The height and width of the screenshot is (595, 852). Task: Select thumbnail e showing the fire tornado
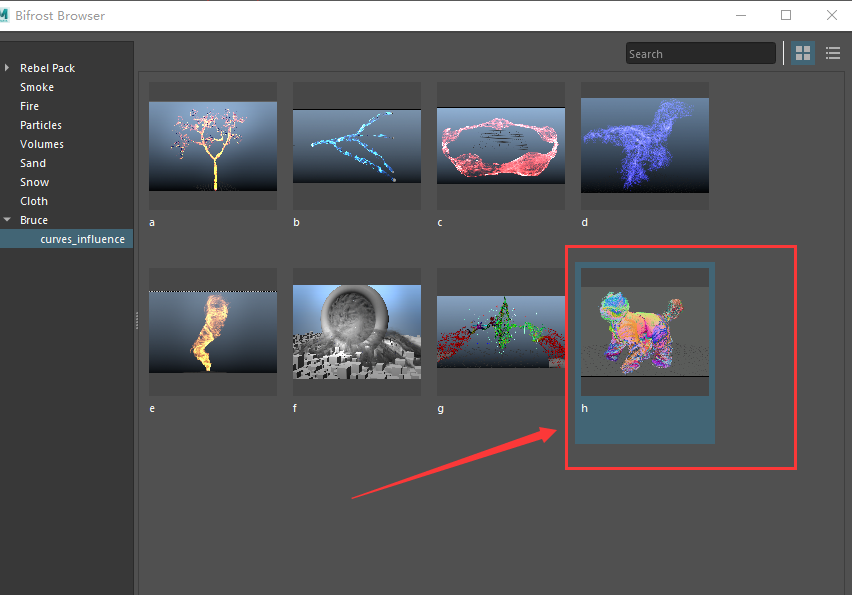point(212,329)
